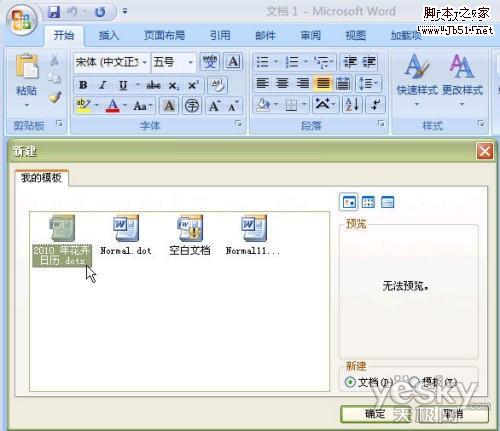Toggle justified alignment
Viewport: 500px width, 431px height.
323,83
